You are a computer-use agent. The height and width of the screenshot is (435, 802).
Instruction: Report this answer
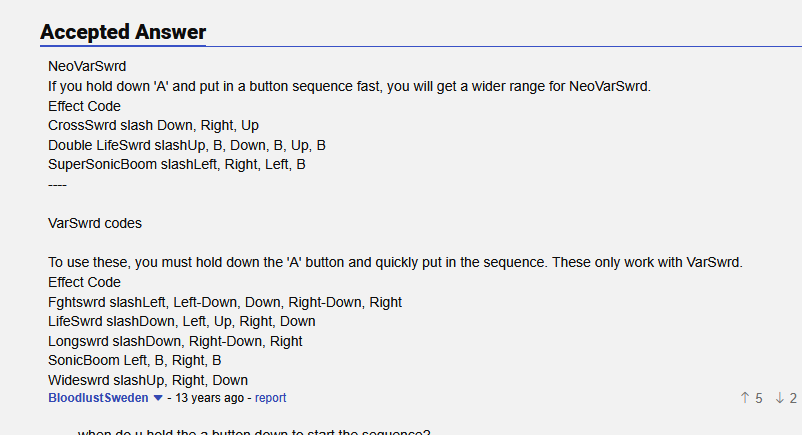coord(270,398)
